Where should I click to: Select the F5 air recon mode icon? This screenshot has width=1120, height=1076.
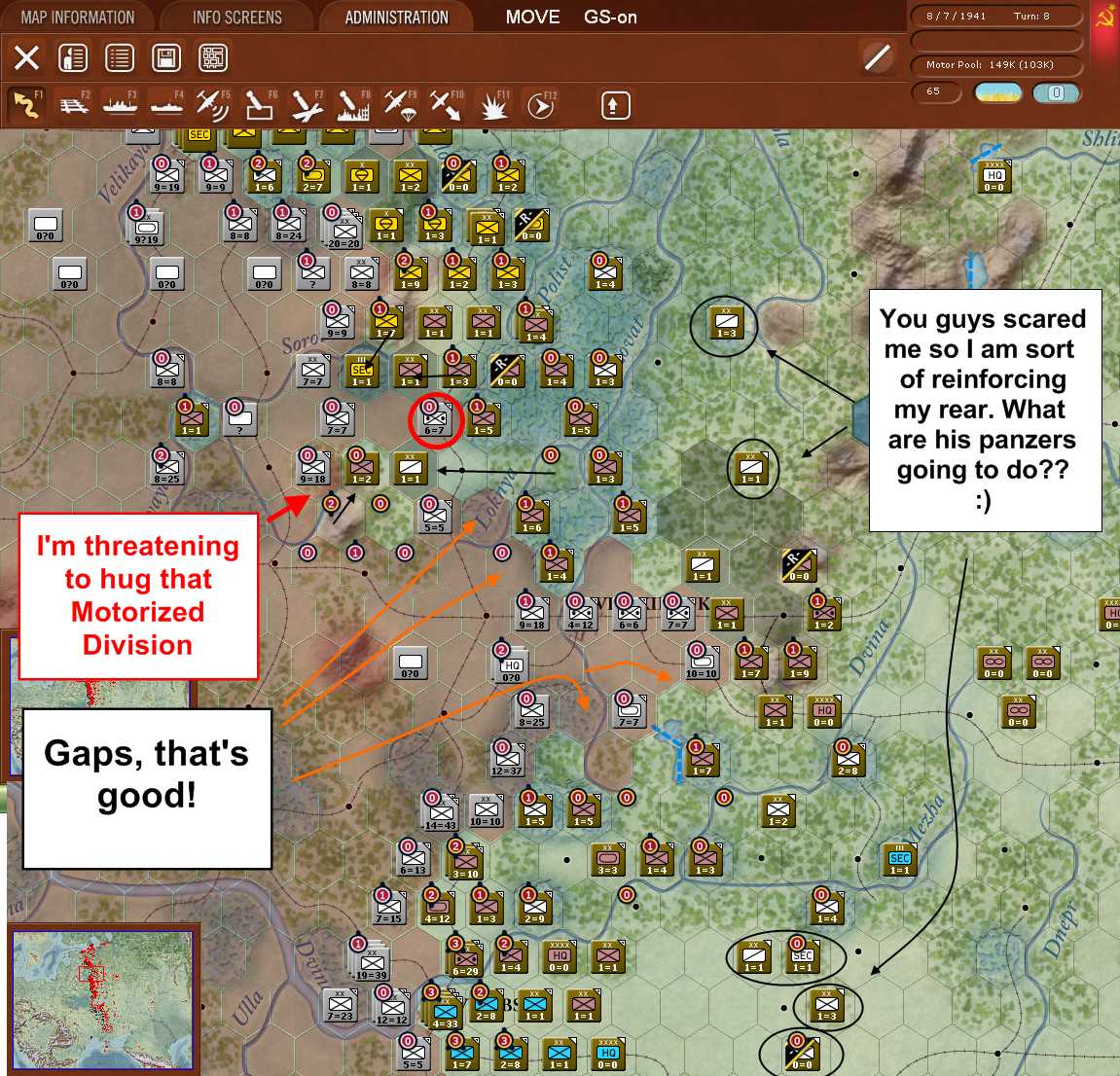pos(213,106)
